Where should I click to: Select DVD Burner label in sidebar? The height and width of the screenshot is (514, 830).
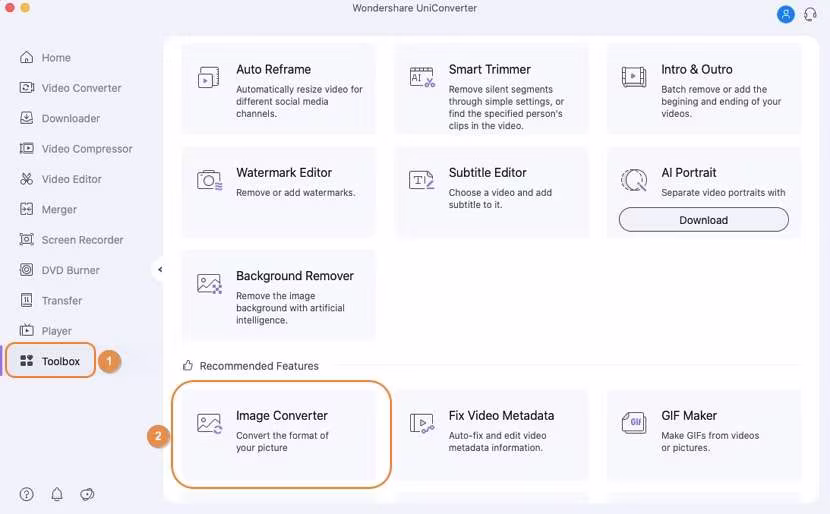[70, 270]
